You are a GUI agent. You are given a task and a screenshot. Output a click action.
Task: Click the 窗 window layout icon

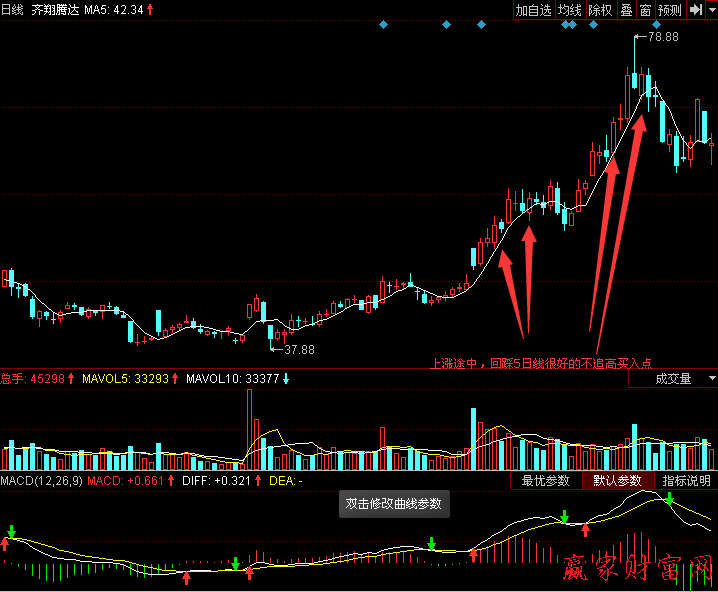[x=646, y=10]
